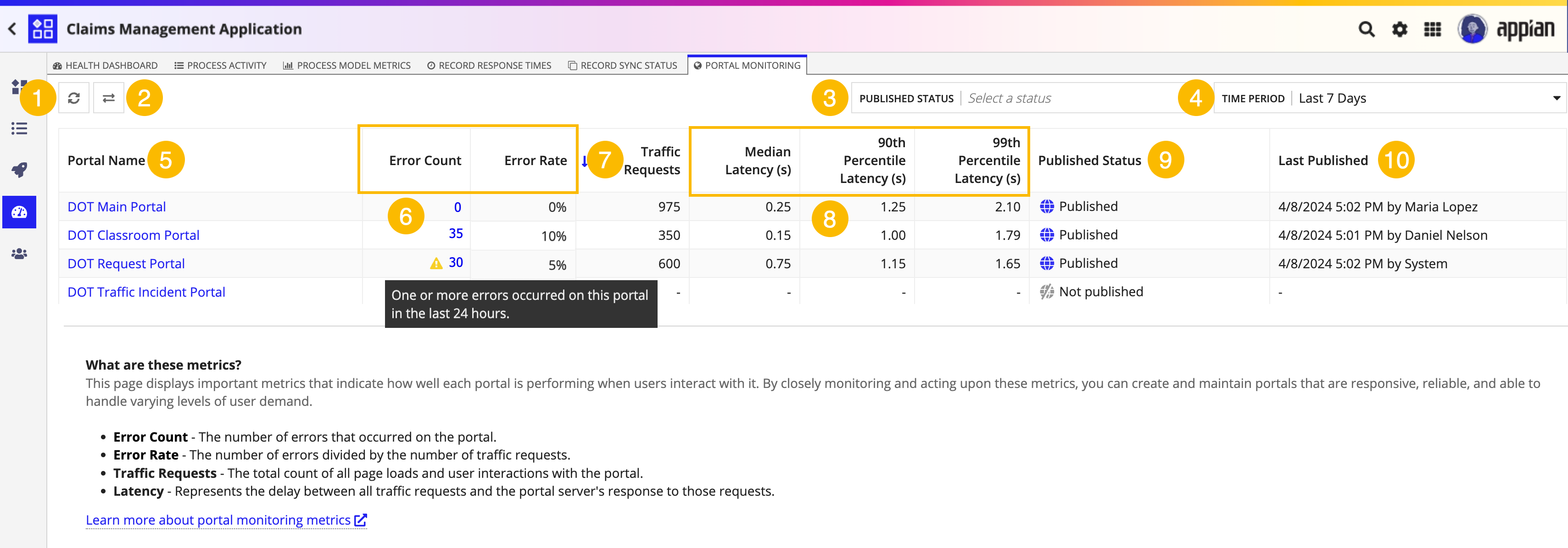Open the list view icon in sidebar
This screenshot has height=548, width=1568.
[19, 128]
